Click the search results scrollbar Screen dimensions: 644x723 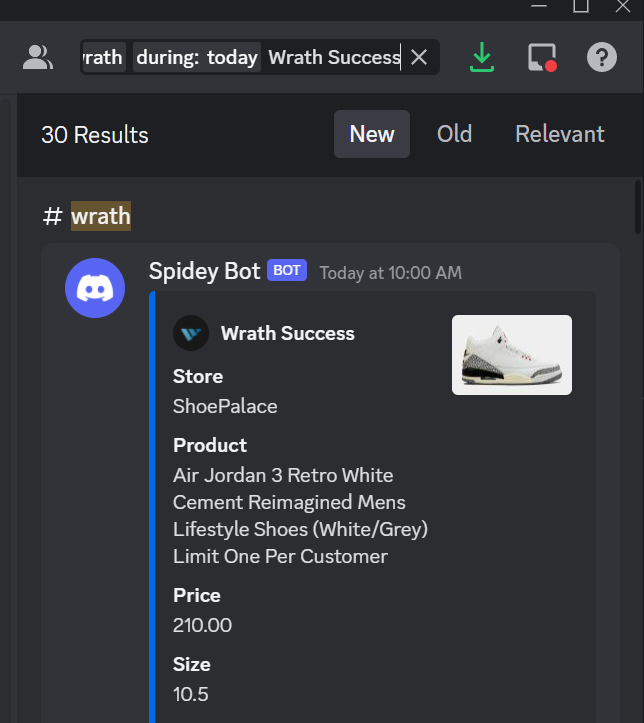(638, 207)
